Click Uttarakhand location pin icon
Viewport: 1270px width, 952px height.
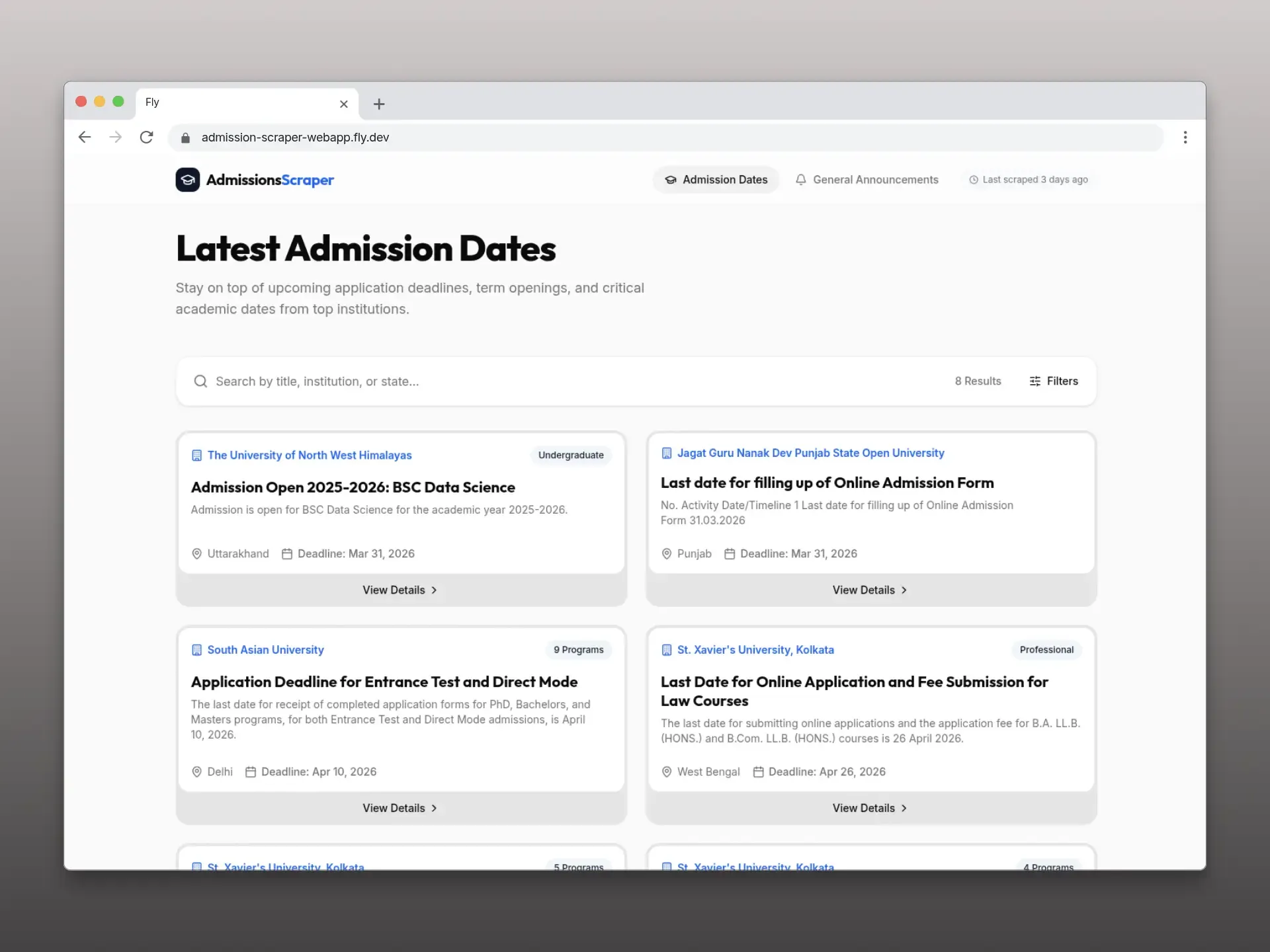tap(196, 554)
